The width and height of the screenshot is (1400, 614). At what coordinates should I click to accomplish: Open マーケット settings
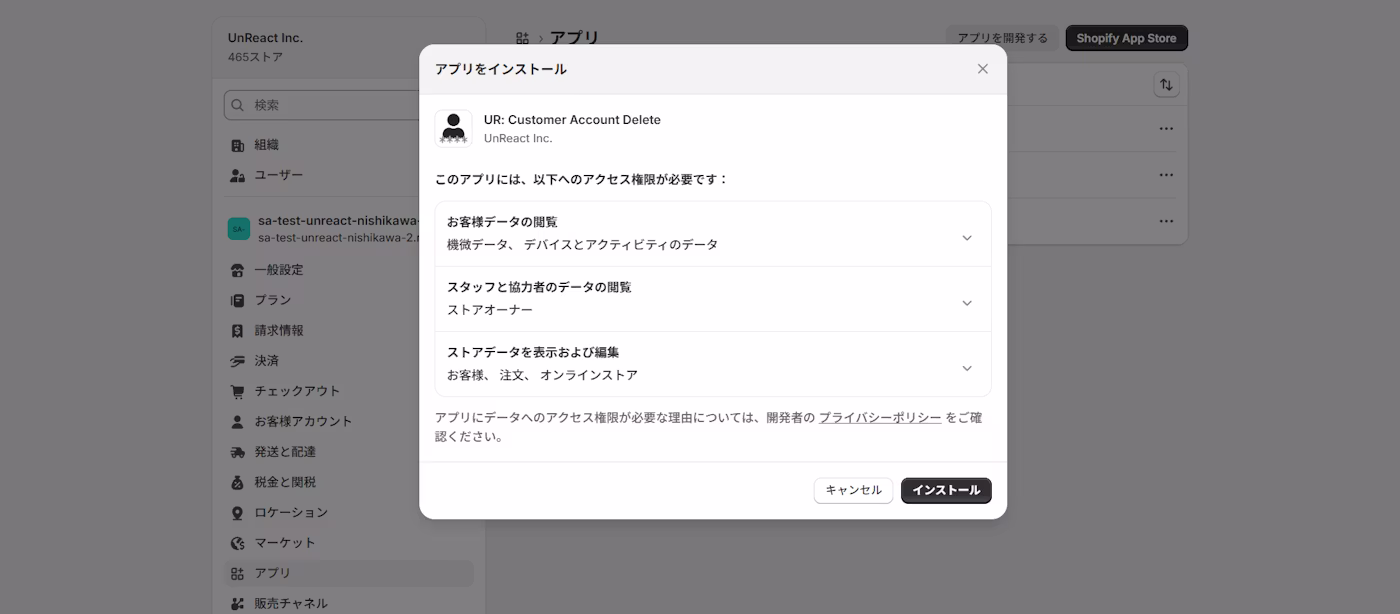click(x=348, y=543)
